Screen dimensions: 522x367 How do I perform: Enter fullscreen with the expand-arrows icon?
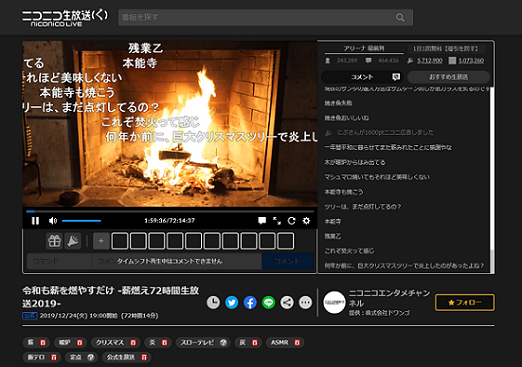tap(277, 221)
